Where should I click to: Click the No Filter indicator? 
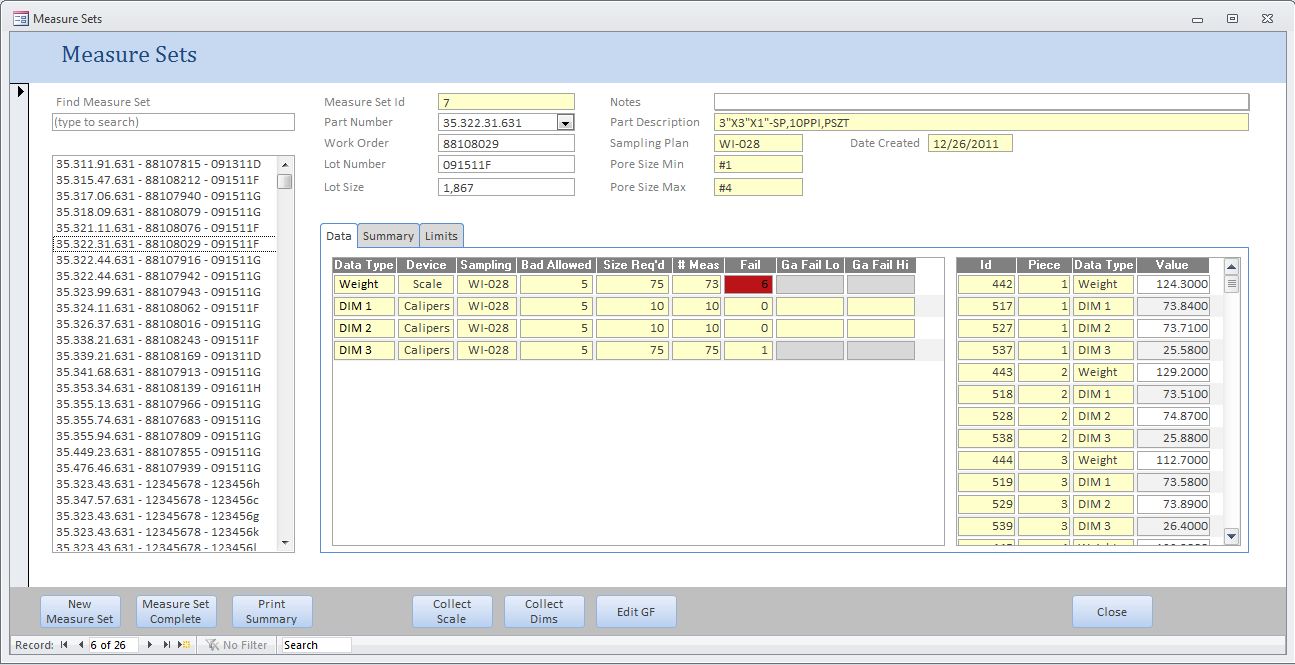[237, 645]
